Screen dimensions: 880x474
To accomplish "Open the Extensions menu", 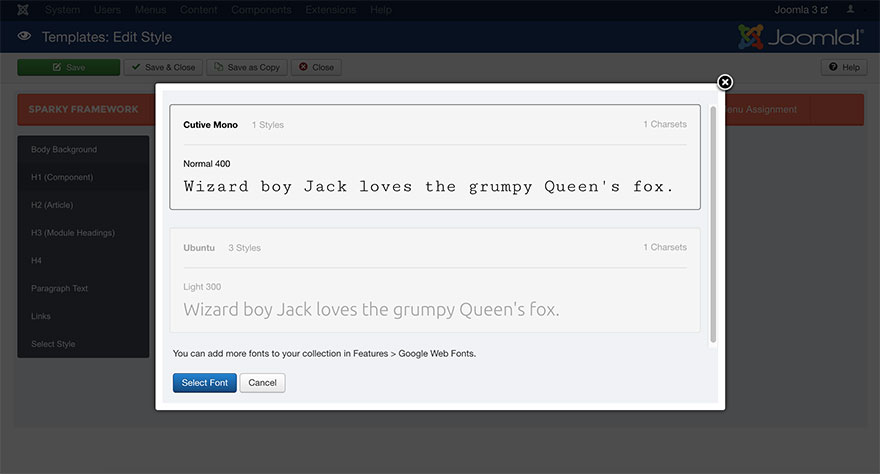I will (331, 10).
